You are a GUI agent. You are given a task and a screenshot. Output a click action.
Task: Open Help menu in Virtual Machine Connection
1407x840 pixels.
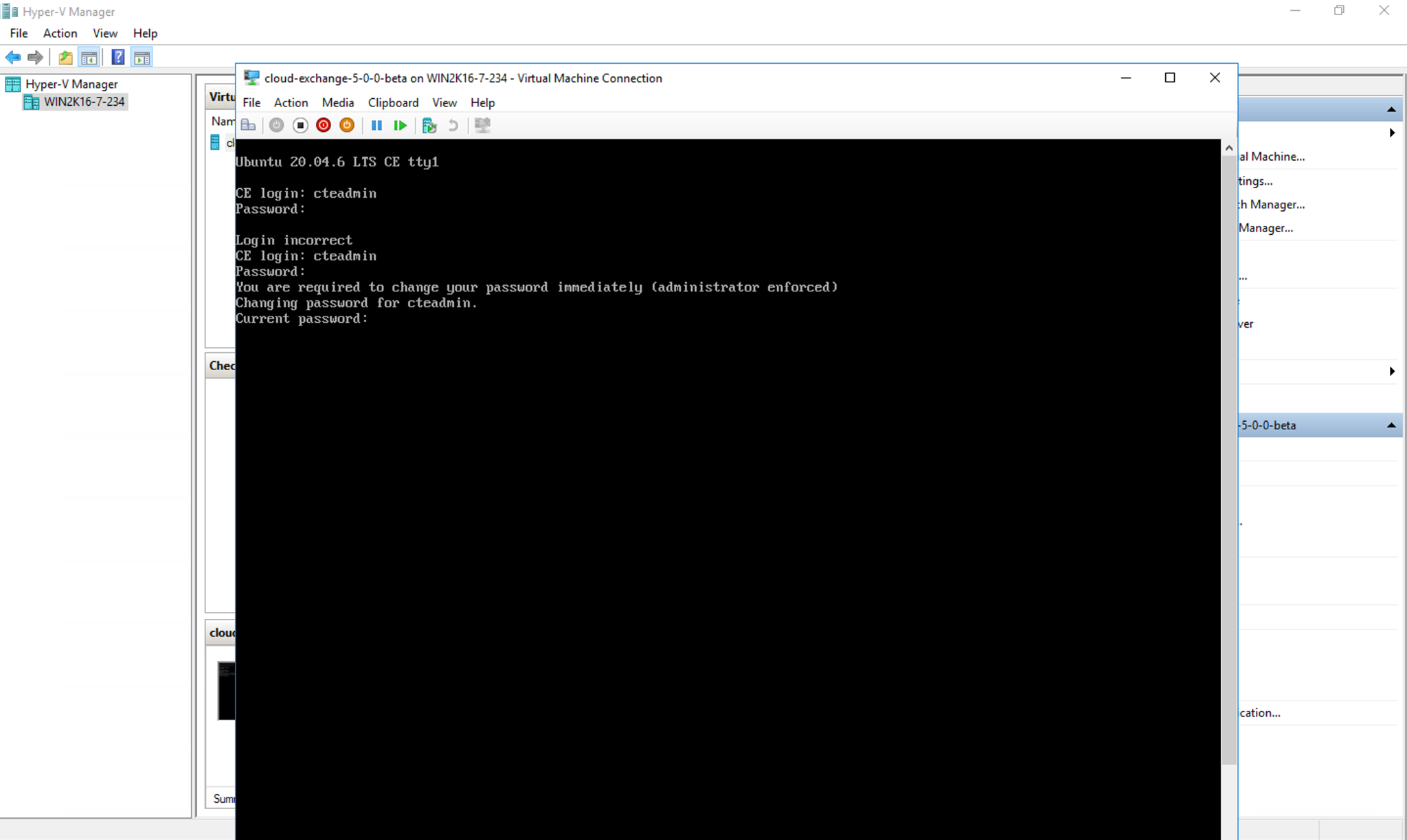pos(482,102)
